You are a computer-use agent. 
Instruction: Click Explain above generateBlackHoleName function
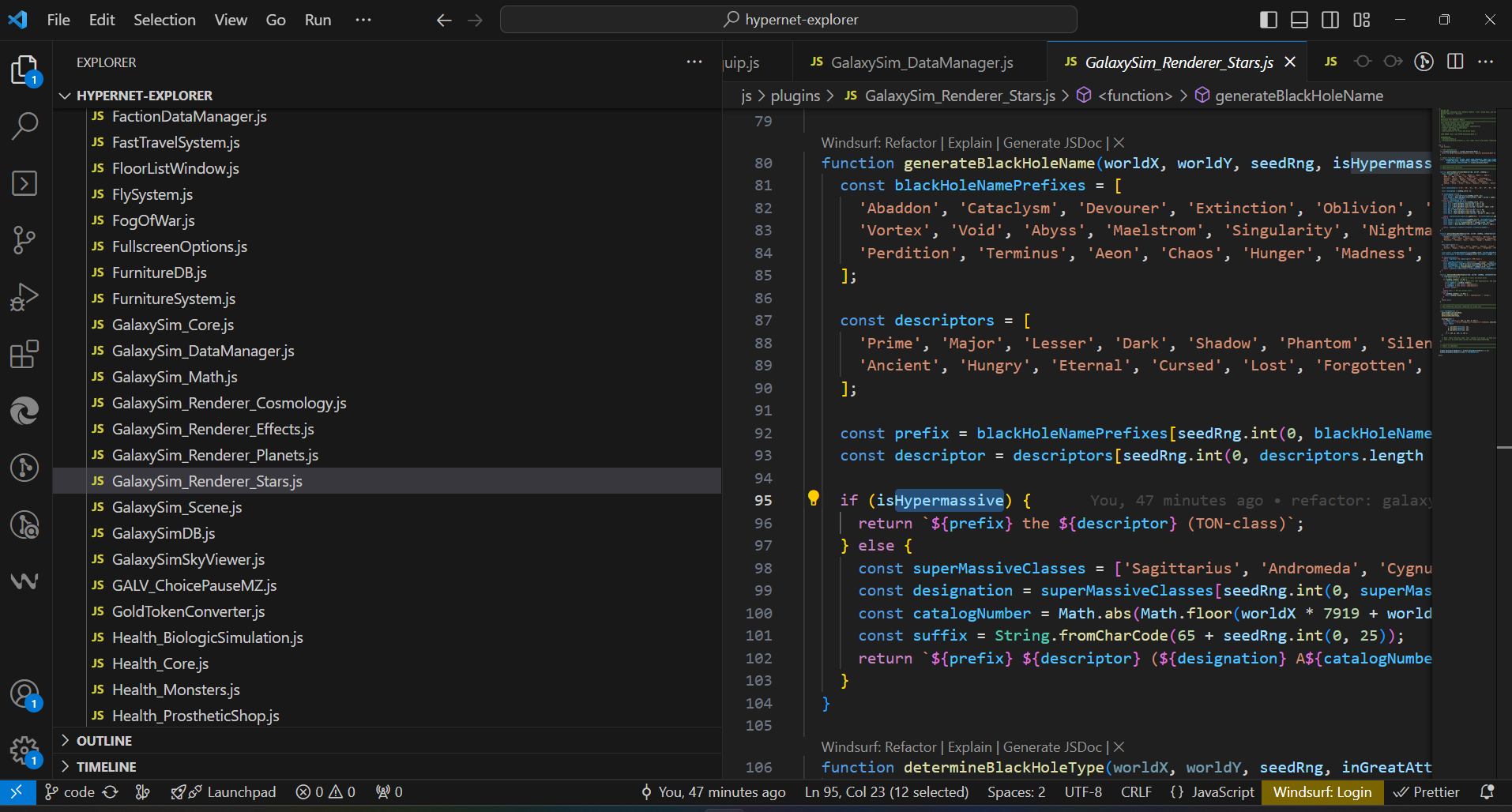(969, 143)
